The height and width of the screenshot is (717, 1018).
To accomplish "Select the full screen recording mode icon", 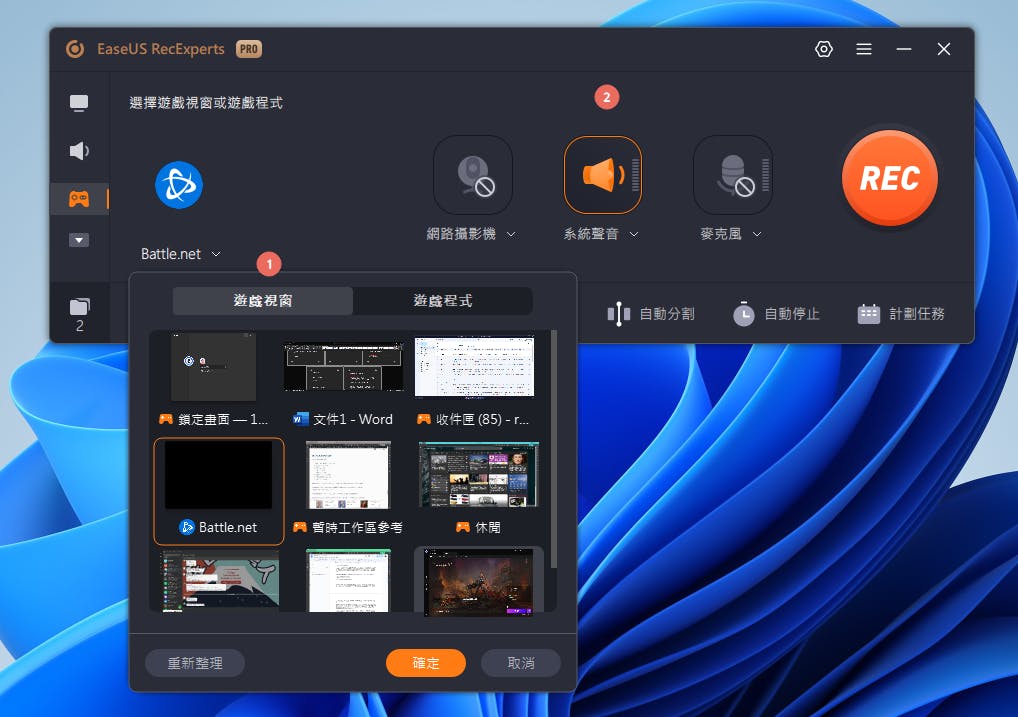I will (79, 103).
